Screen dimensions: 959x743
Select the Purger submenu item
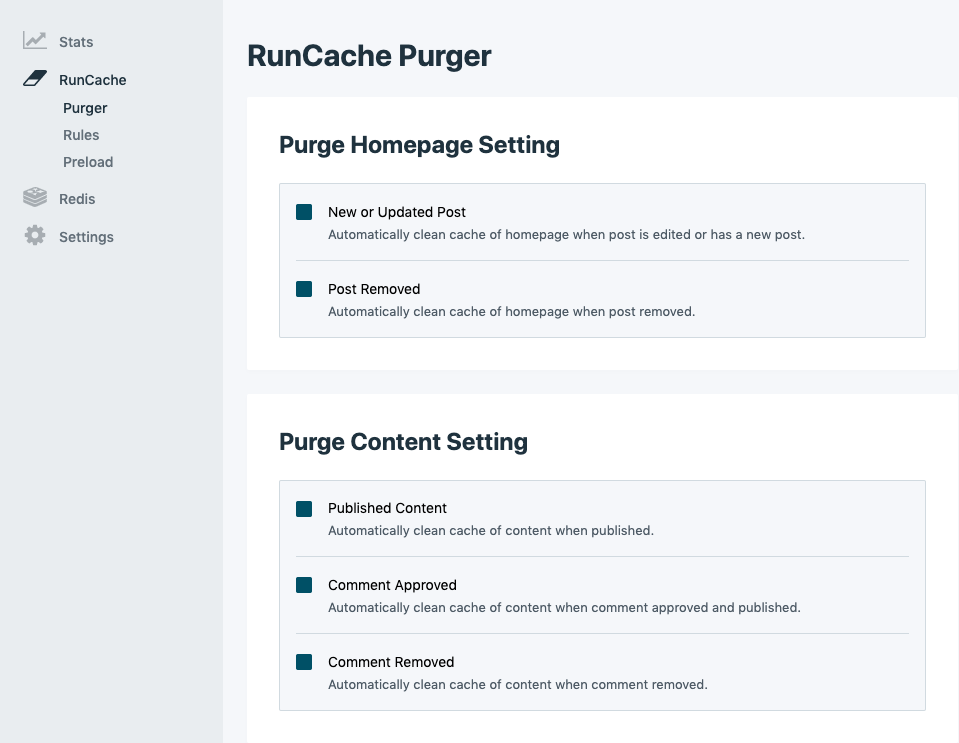pos(85,108)
